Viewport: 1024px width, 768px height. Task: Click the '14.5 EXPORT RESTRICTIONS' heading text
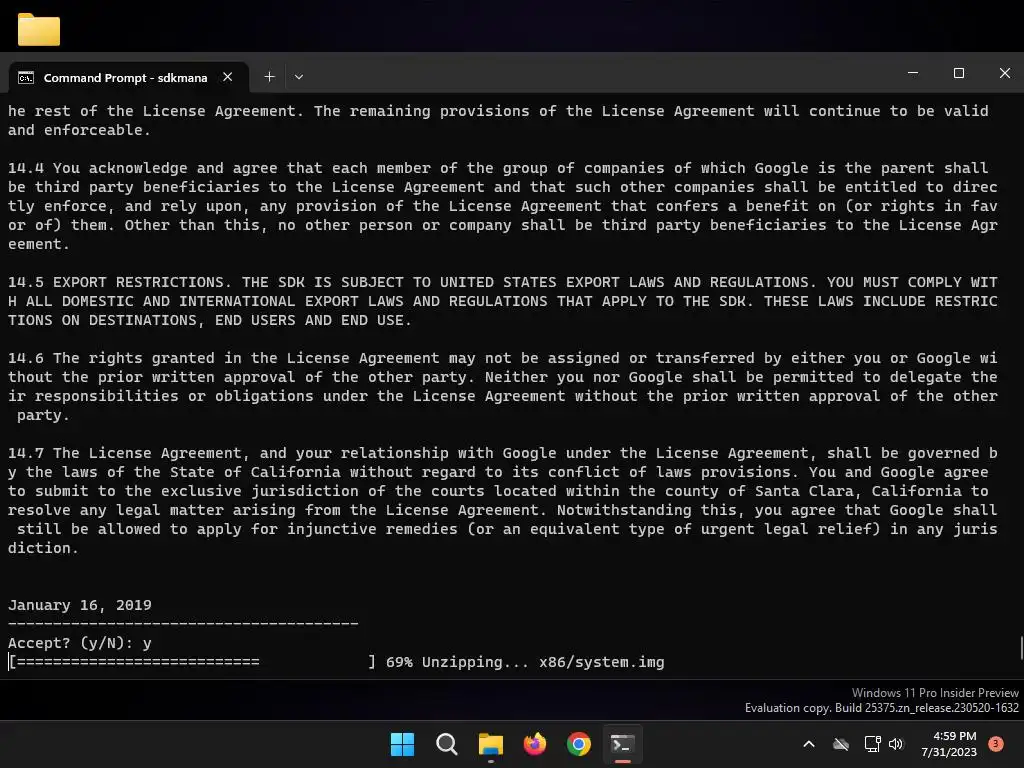[x=120, y=282]
